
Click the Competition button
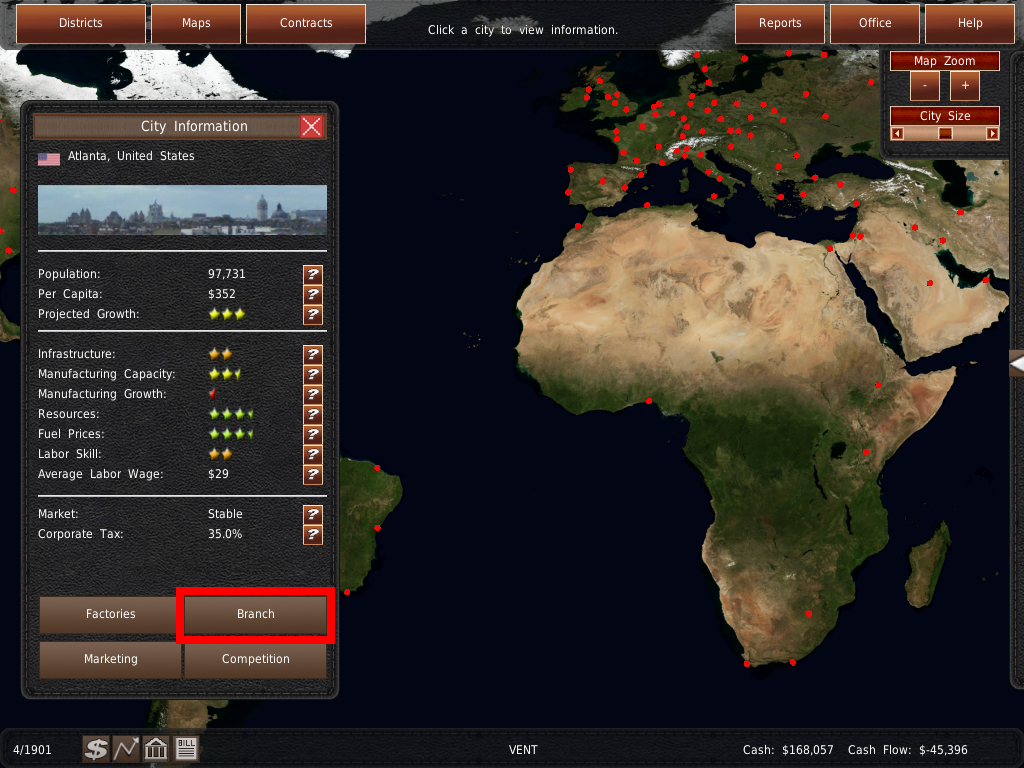(255, 659)
